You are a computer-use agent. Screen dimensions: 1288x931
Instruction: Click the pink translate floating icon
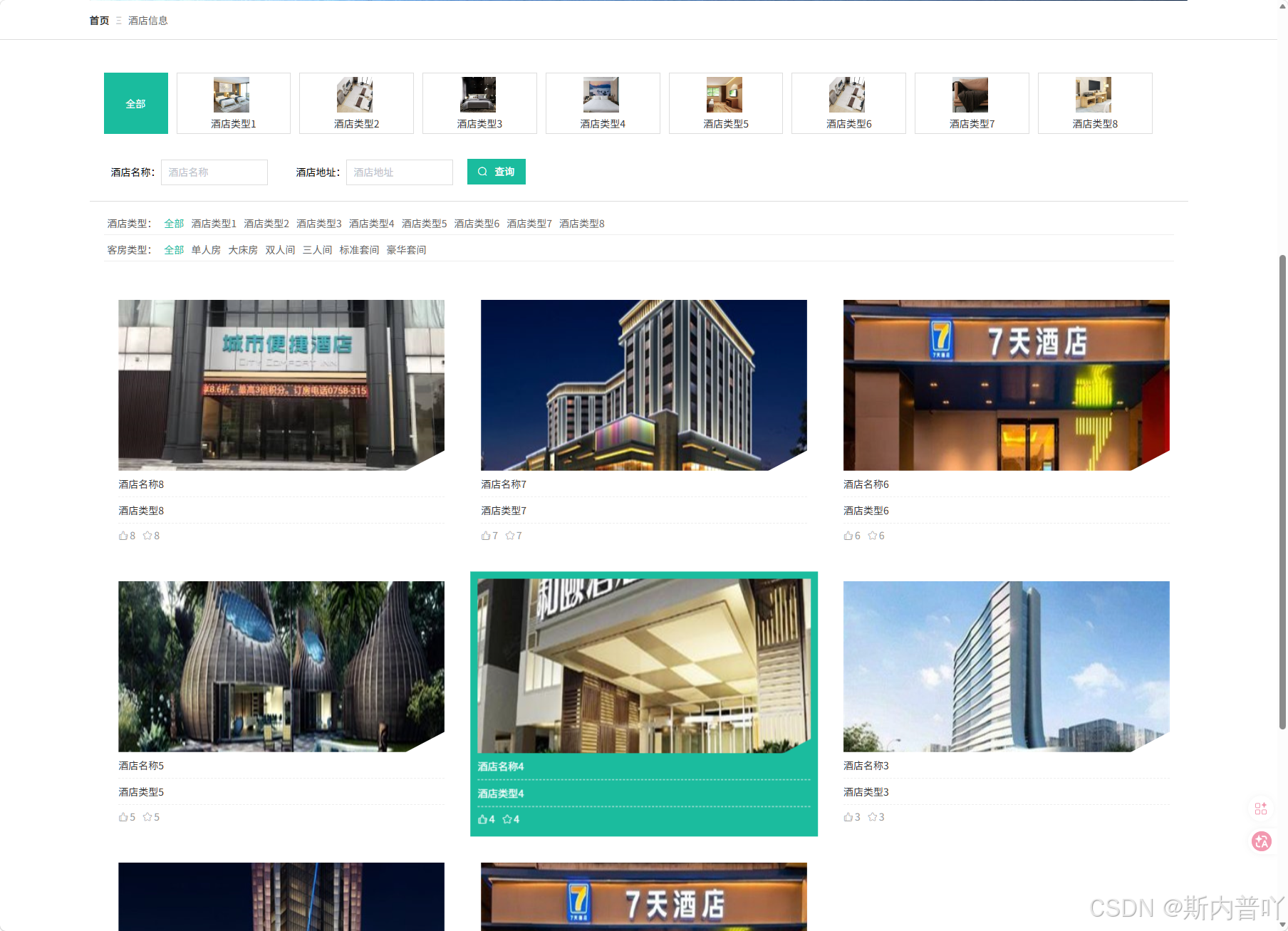(1262, 841)
